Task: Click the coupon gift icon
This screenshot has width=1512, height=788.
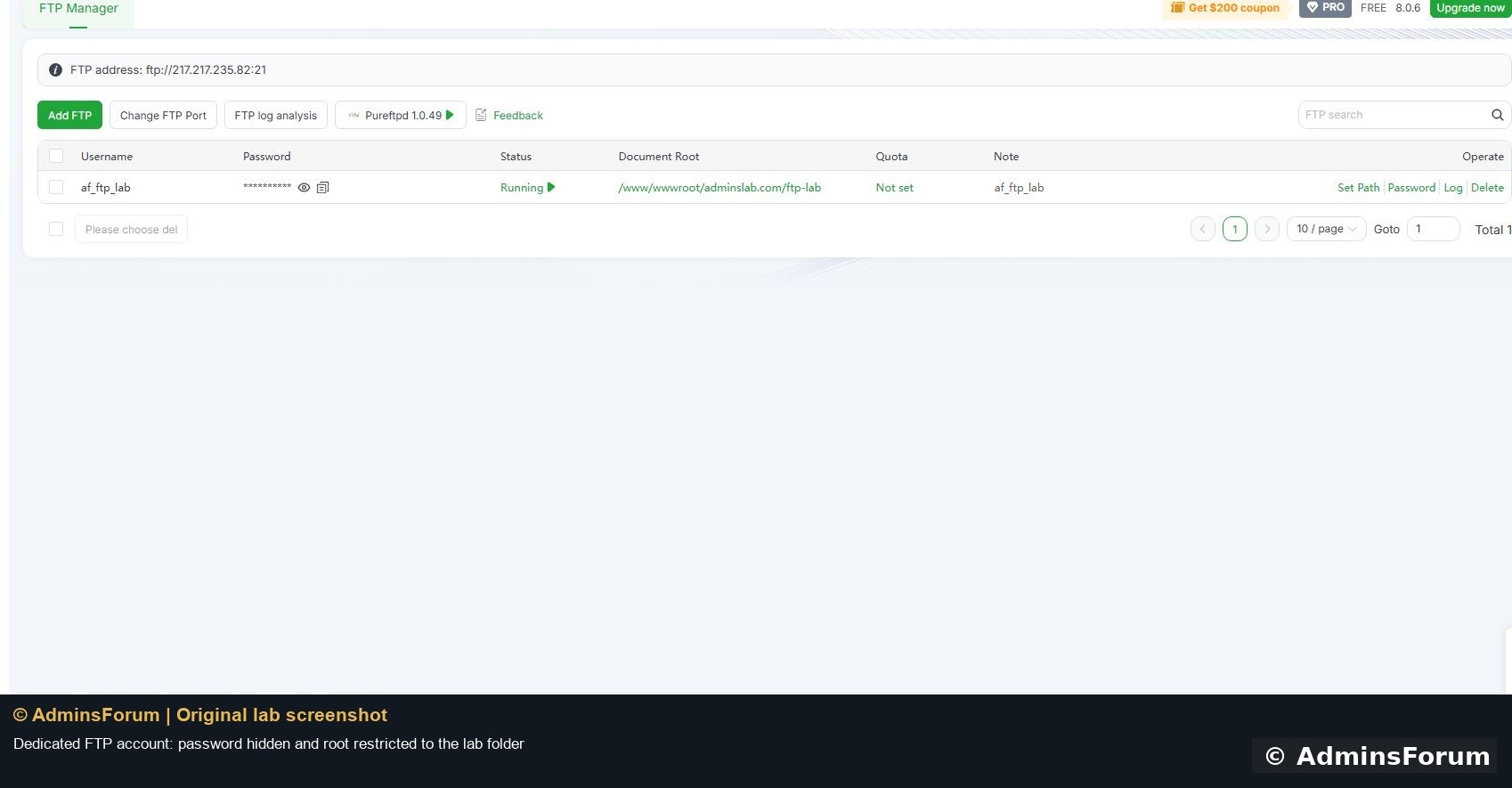Action: (x=1177, y=8)
